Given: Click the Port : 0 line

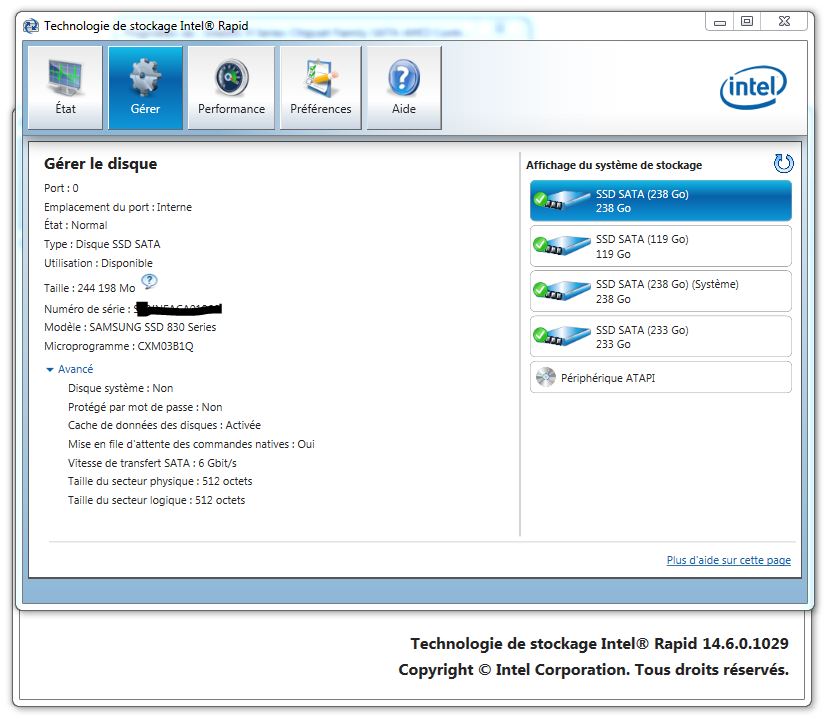Looking at the screenshot, I should [61, 188].
